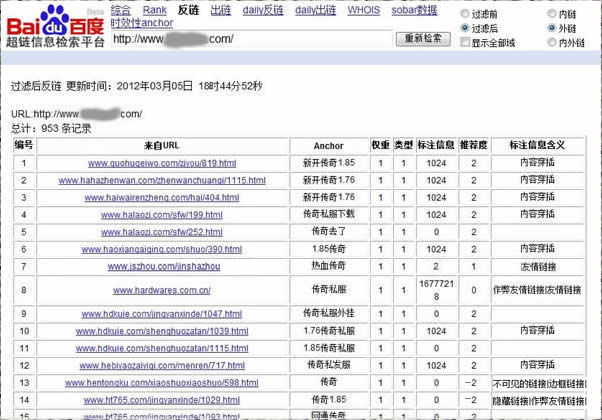602x420 pixels.
Task: Click the 标注信息 column header
Action: click(x=436, y=145)
